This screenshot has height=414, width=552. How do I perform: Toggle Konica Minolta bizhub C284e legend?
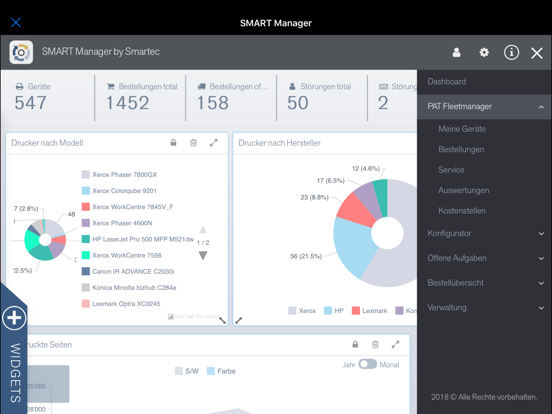click(129, 288)
